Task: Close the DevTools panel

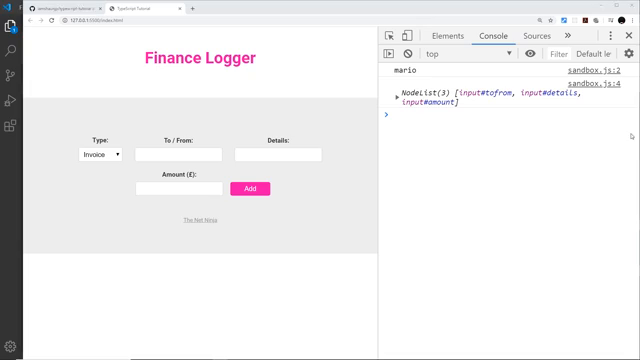Action: point(629,36)
